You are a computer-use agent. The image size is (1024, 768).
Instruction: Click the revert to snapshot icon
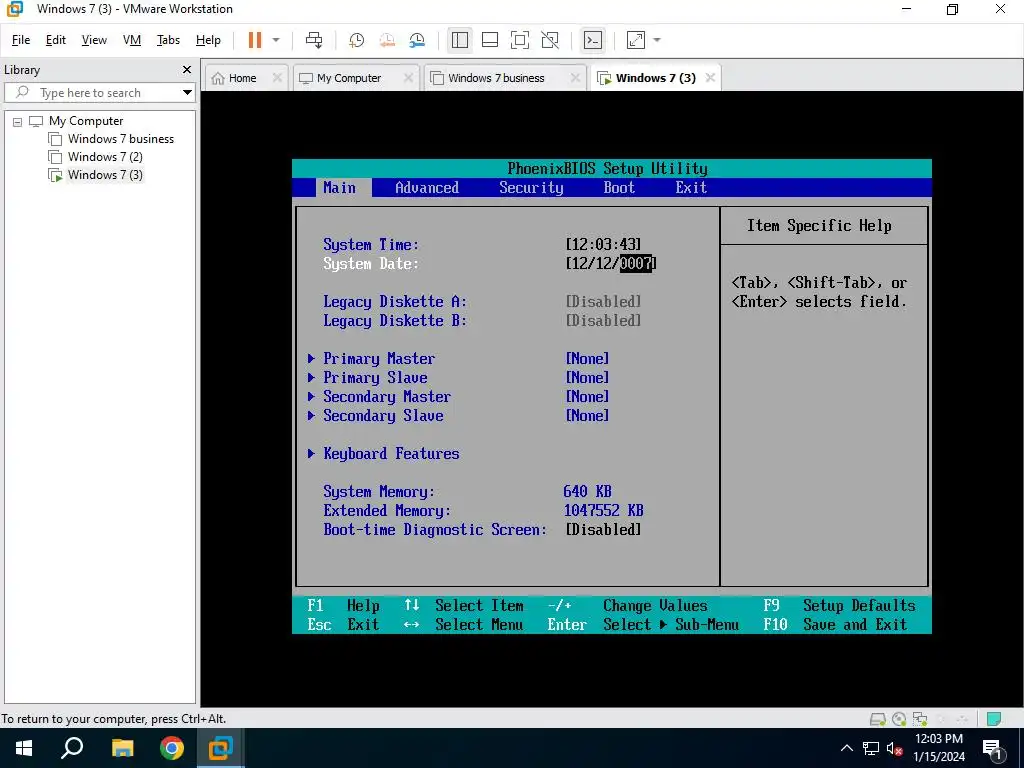[387, 40]
